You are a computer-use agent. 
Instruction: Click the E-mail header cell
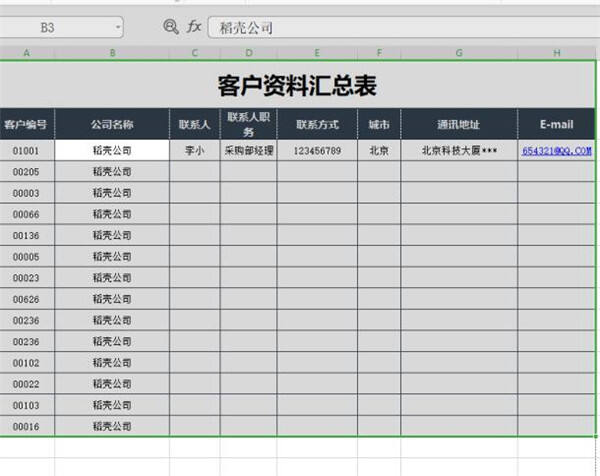click(557, 124)
